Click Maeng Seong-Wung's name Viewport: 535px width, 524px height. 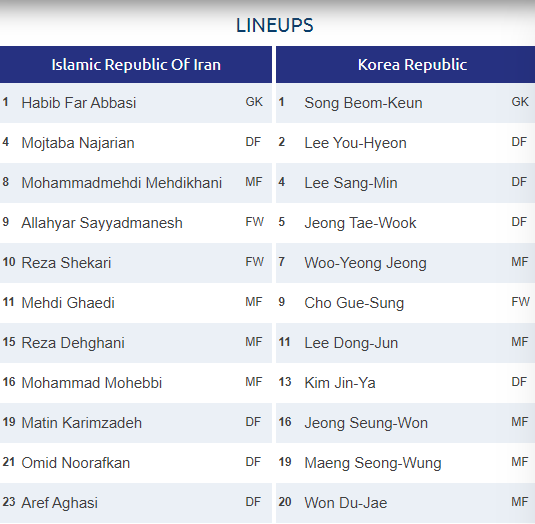(x=373, y=463)
